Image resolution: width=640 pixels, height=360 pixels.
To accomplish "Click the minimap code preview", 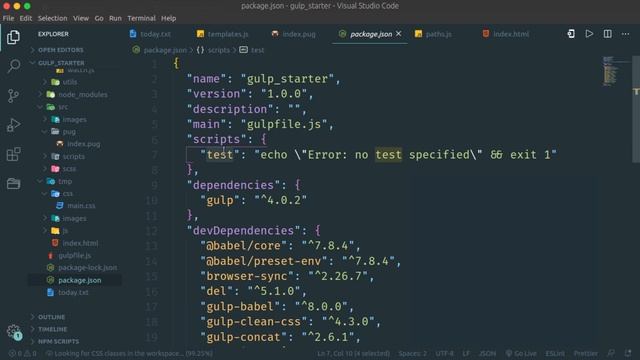I will click(x=610, y=71).
